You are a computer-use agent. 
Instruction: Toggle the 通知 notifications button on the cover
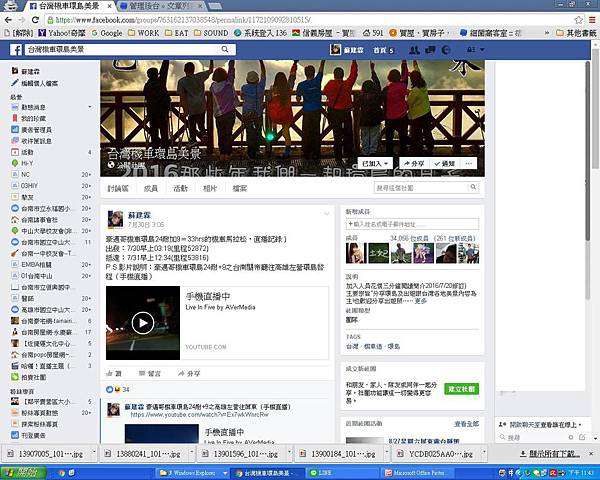[x=445, y=163]
